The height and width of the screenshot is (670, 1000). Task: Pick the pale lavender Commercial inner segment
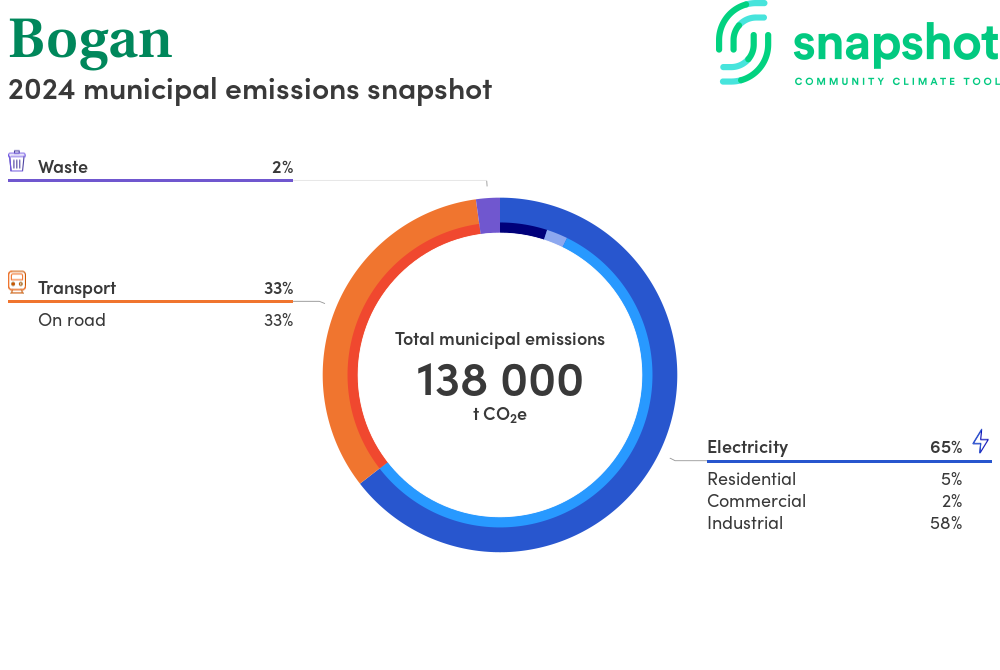click(555, 238)
